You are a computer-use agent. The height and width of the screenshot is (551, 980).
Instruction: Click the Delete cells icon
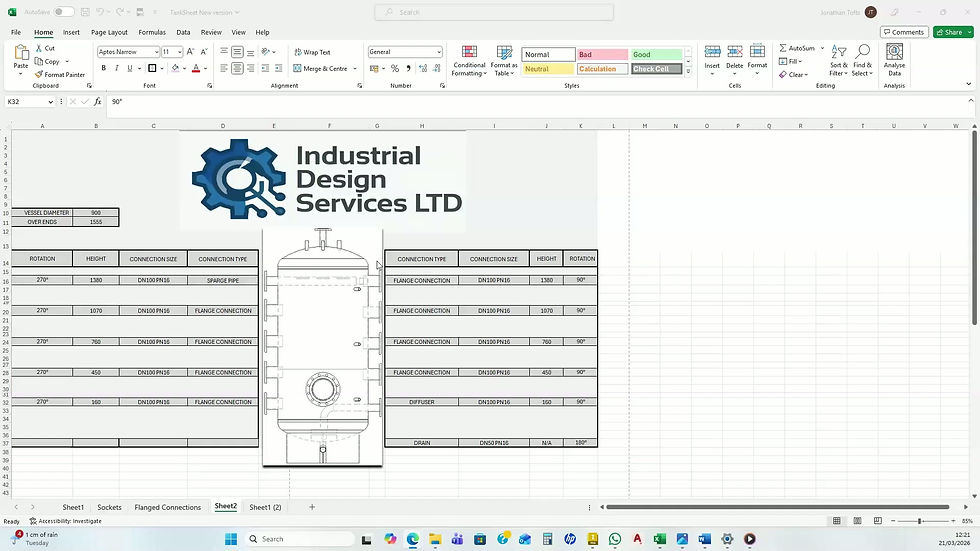pyautogui.click(x=735, y=52)
